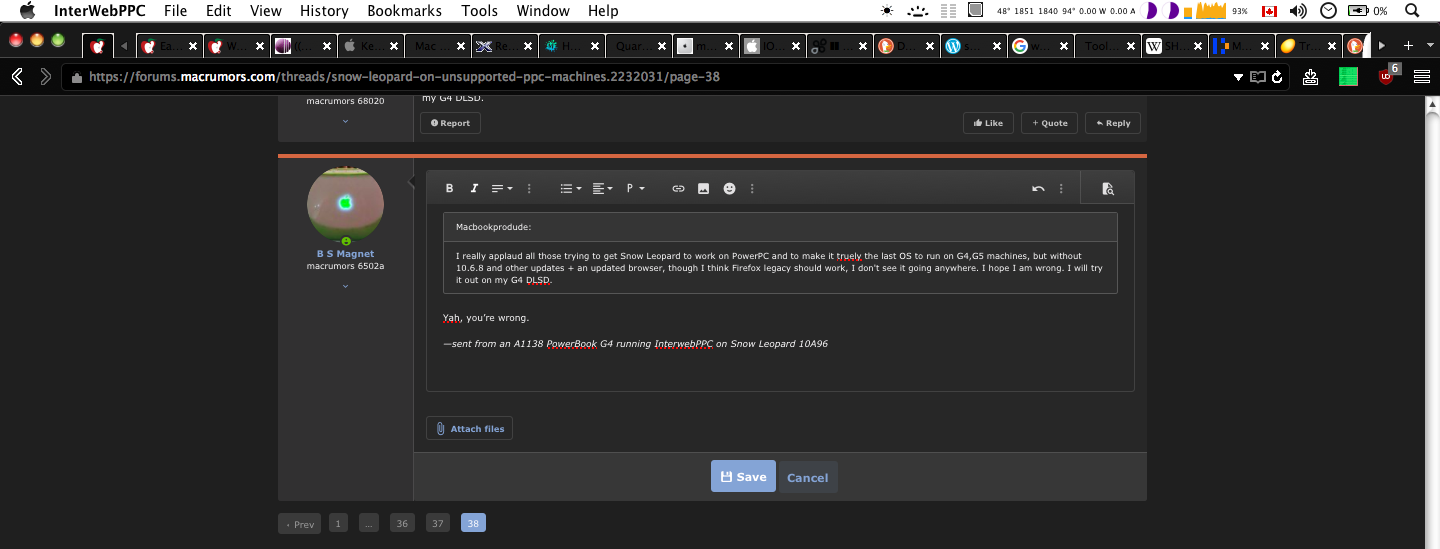
Task: Click the volume icon in the menu bar
Action: click(x=1298, y=11)
